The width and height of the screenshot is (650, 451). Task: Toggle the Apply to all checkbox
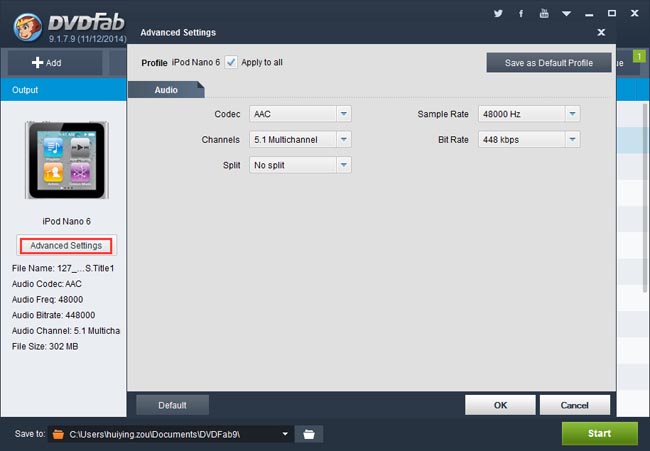pyautogui.click(x=231, y=62)
